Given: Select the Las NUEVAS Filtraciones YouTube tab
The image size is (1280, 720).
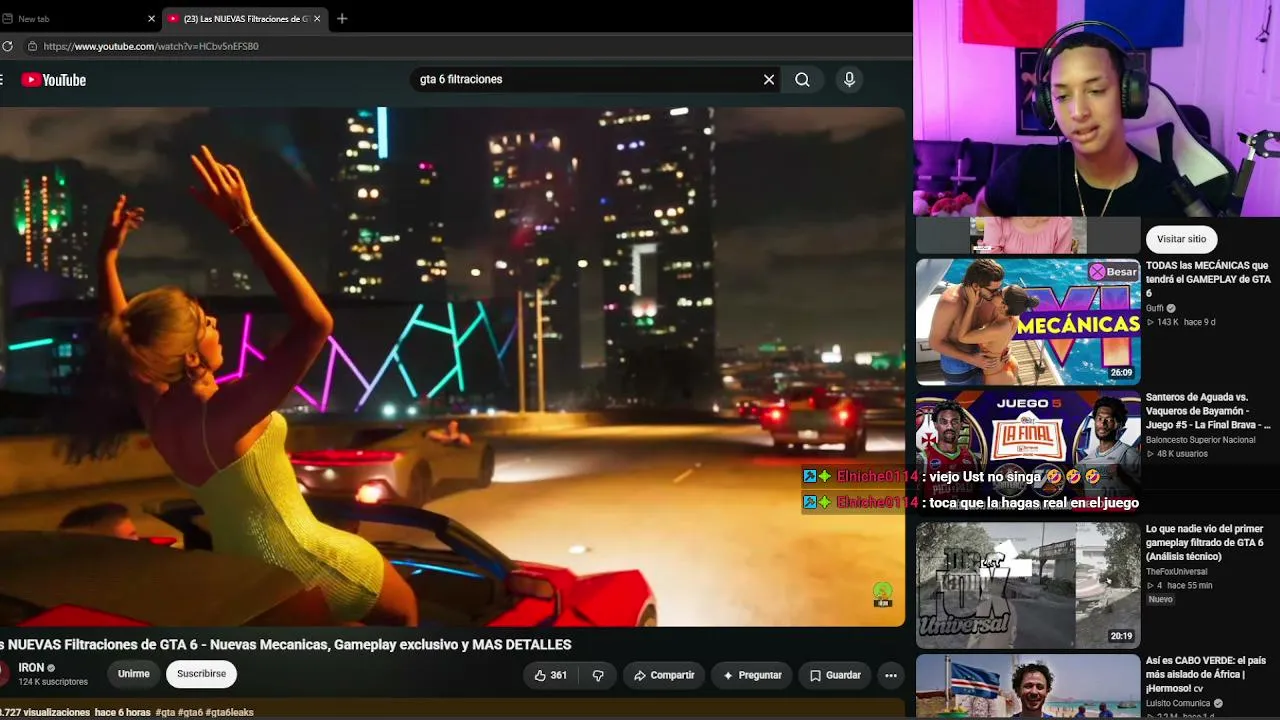Looking at the screenshot, I should tap(245, 19).
